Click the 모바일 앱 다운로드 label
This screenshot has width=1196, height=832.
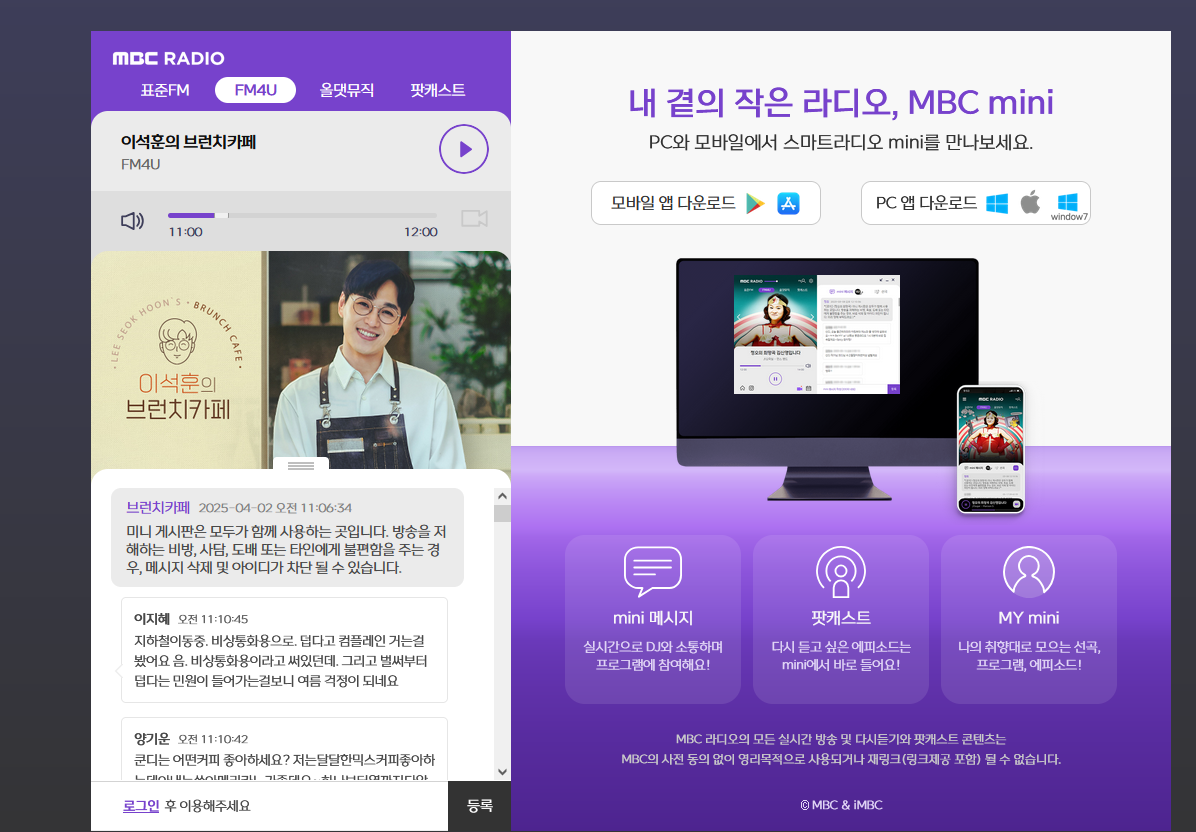click(673, 203)
